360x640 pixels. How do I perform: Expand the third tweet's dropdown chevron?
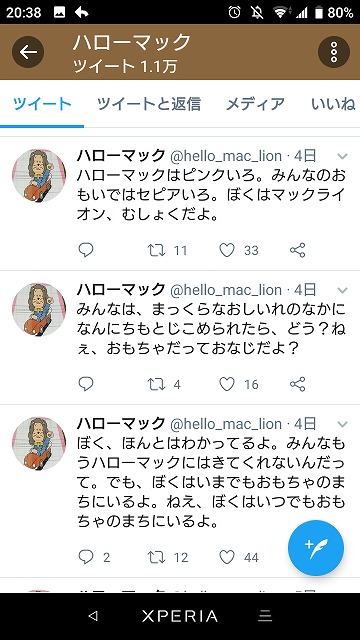pos(342,424)
